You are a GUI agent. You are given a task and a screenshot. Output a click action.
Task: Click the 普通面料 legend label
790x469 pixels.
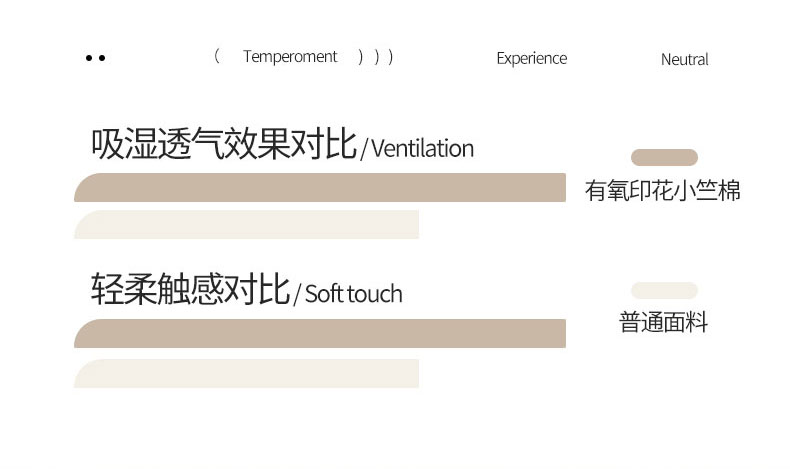click(x=664, y=323)
